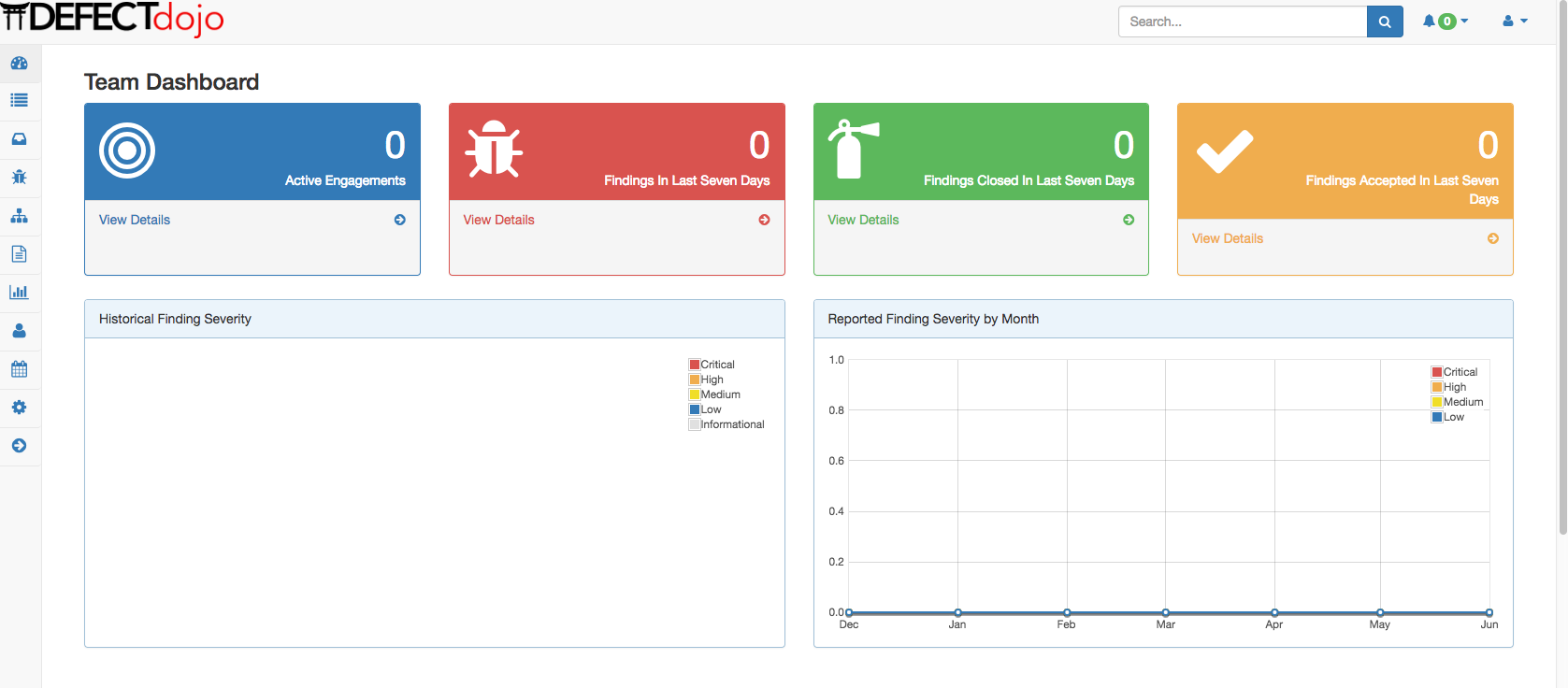Expand sidebar with the arrow circle icon
Screen dimensions: 1568x688
pyautogui.click(x=19, y=446)
